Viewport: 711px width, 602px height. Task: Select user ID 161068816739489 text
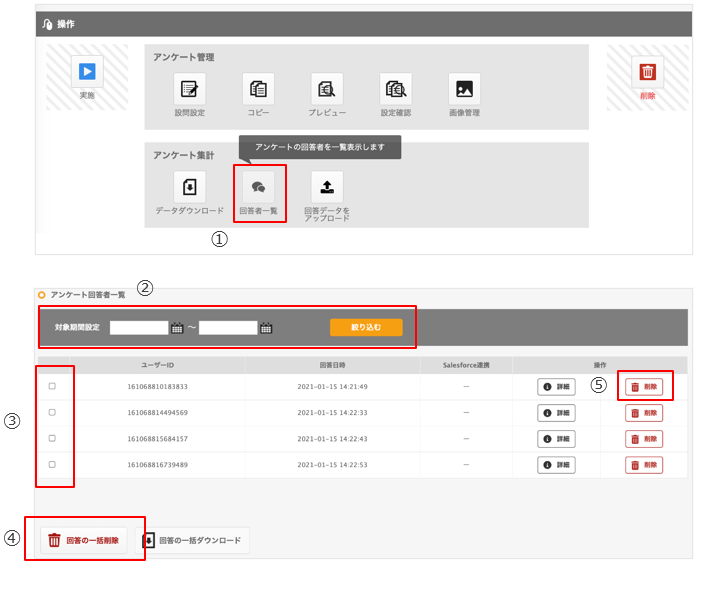[157, 465]
